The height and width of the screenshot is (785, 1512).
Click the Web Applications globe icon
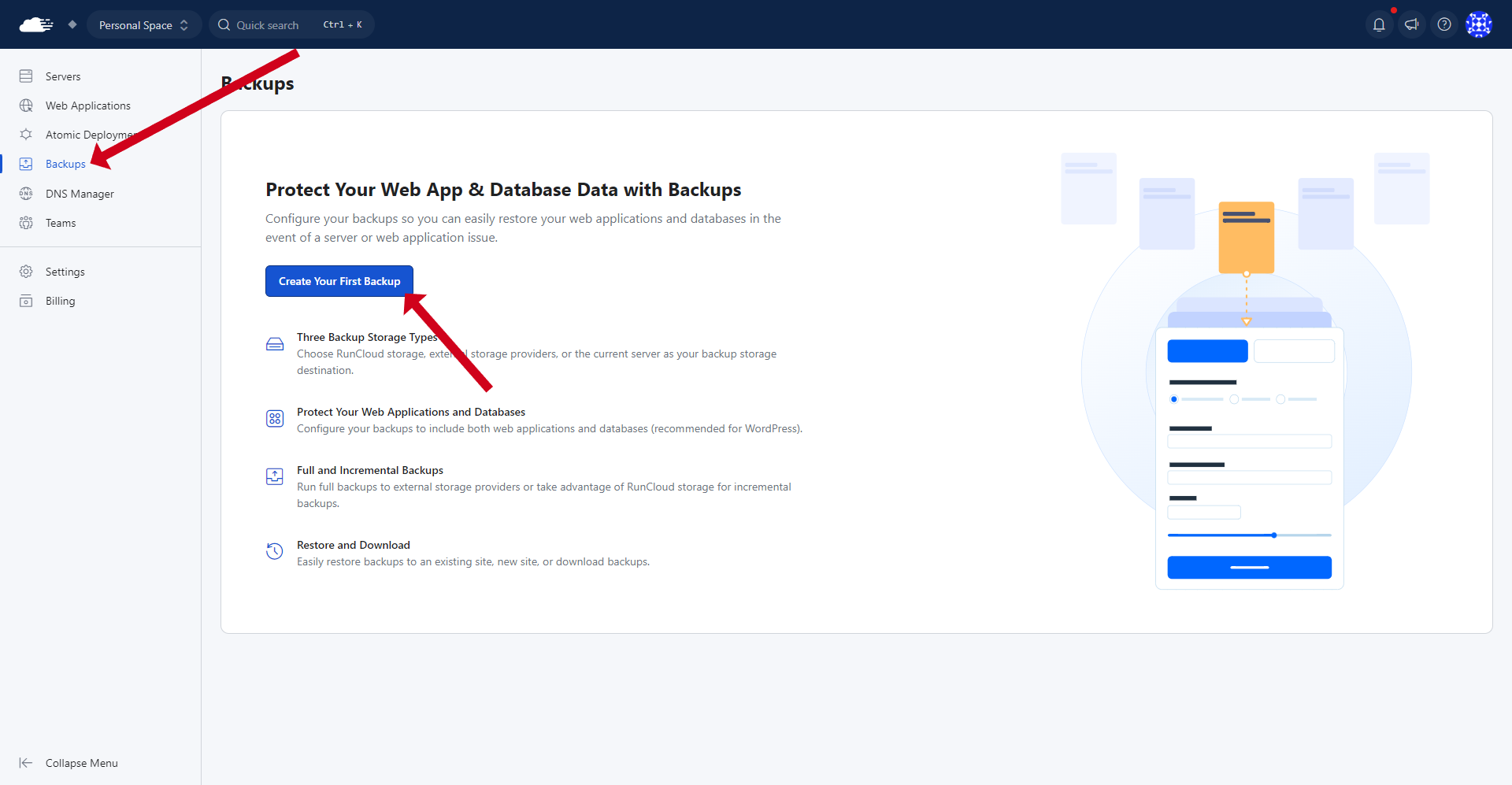coord(26,106)
